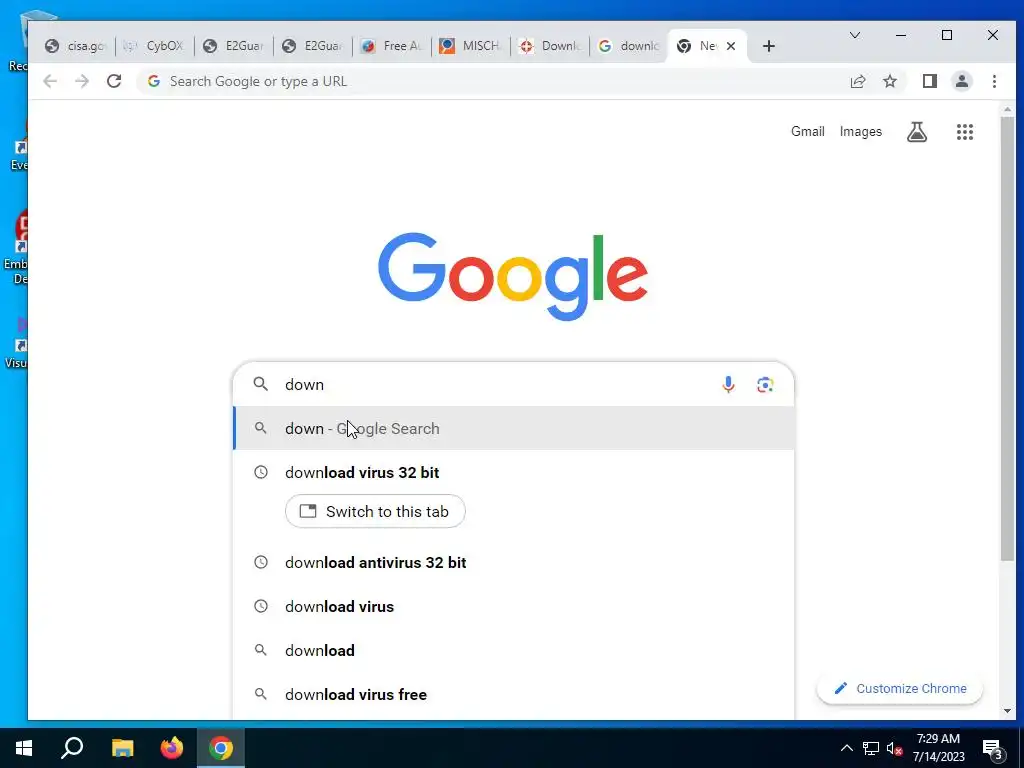This screenshot has height=768, width=1024.
Task: Click Customize Chrome button
Action: (x=900, y=688)
